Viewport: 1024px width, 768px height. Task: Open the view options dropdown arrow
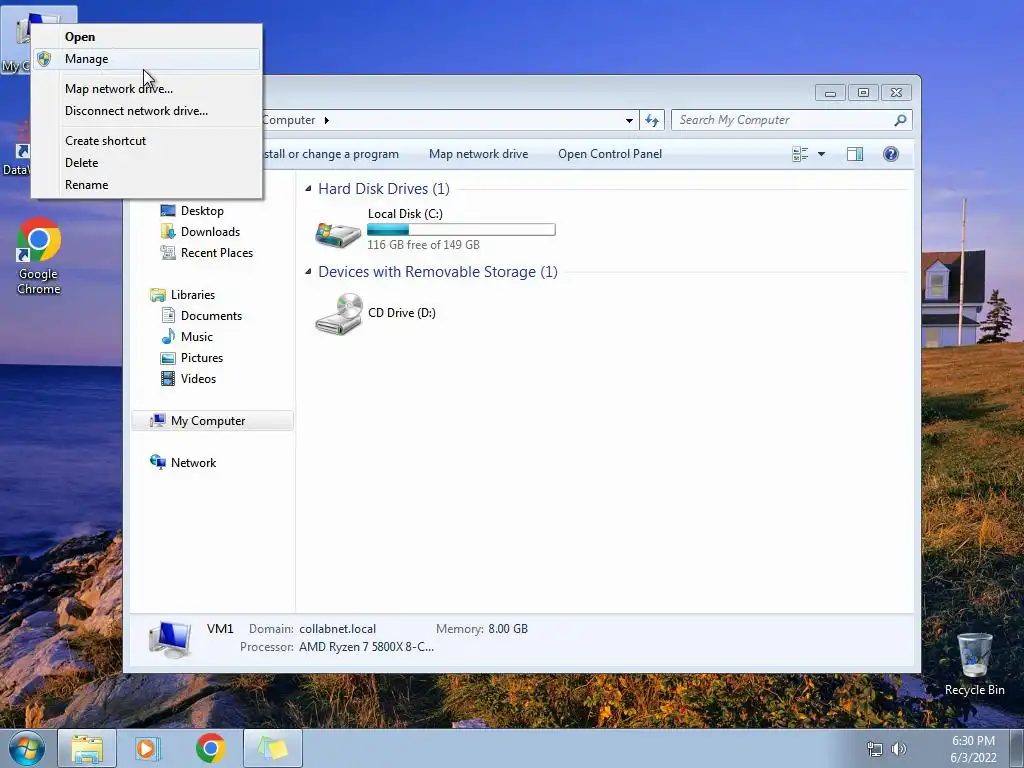click(x=822, y=154)
